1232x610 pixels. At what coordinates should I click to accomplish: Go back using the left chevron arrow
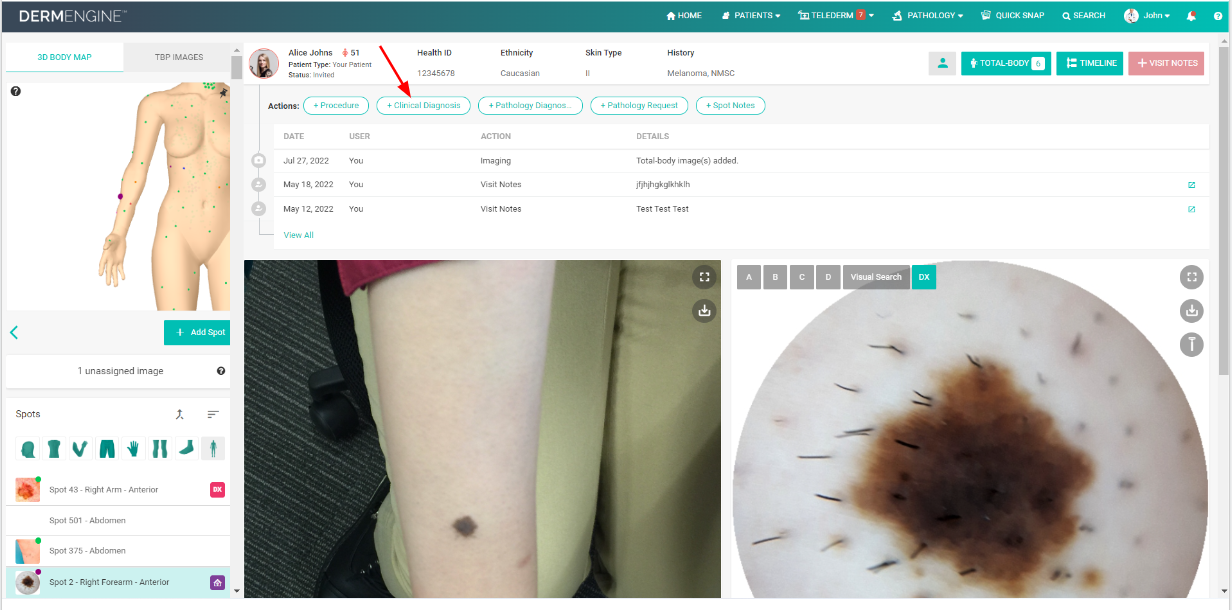[x=15, y=332]
